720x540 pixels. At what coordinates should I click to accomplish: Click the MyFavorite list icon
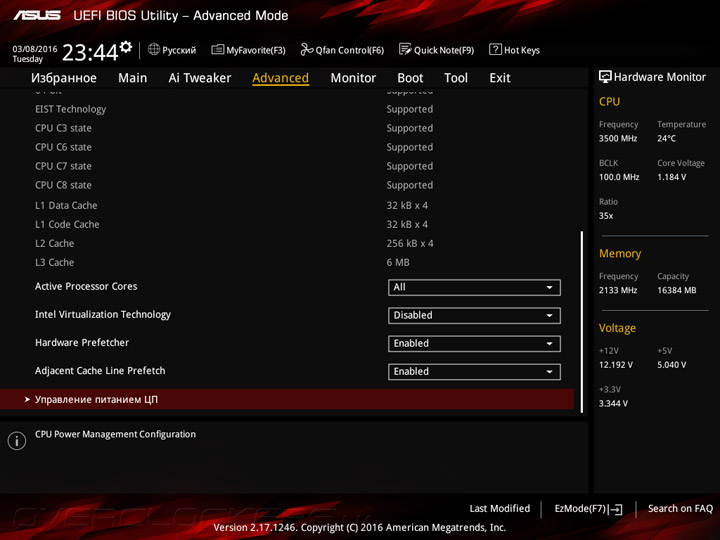click(218, 50)
